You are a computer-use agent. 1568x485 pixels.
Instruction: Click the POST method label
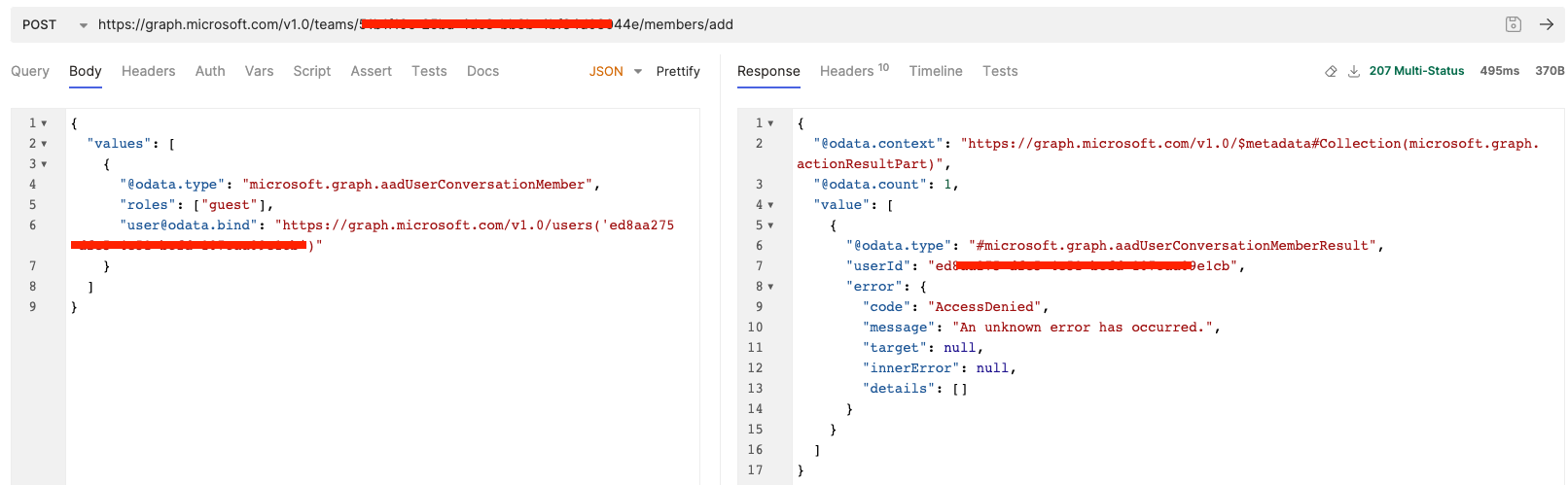[x=40, y=24]
